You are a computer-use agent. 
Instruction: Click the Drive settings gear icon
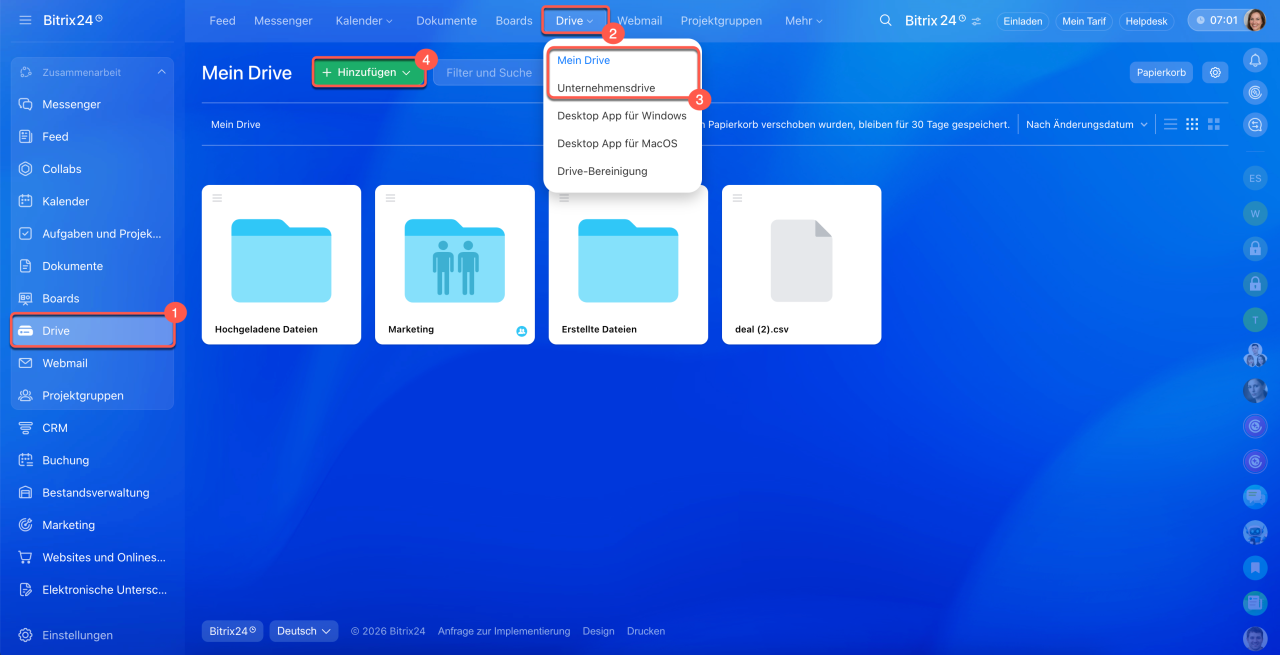[x=1215, y=72]
